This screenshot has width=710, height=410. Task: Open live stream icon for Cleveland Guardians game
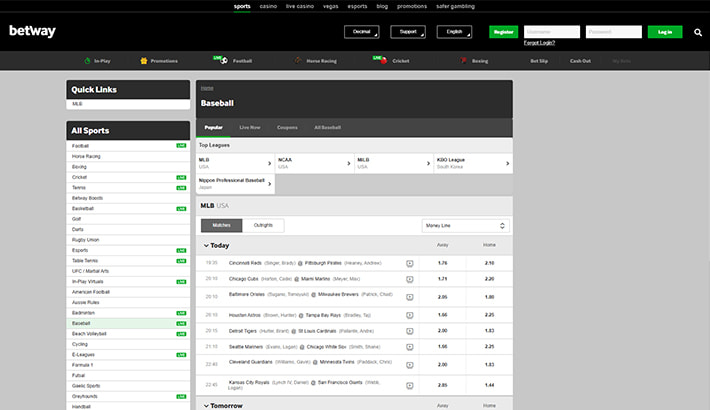point(409,365)
